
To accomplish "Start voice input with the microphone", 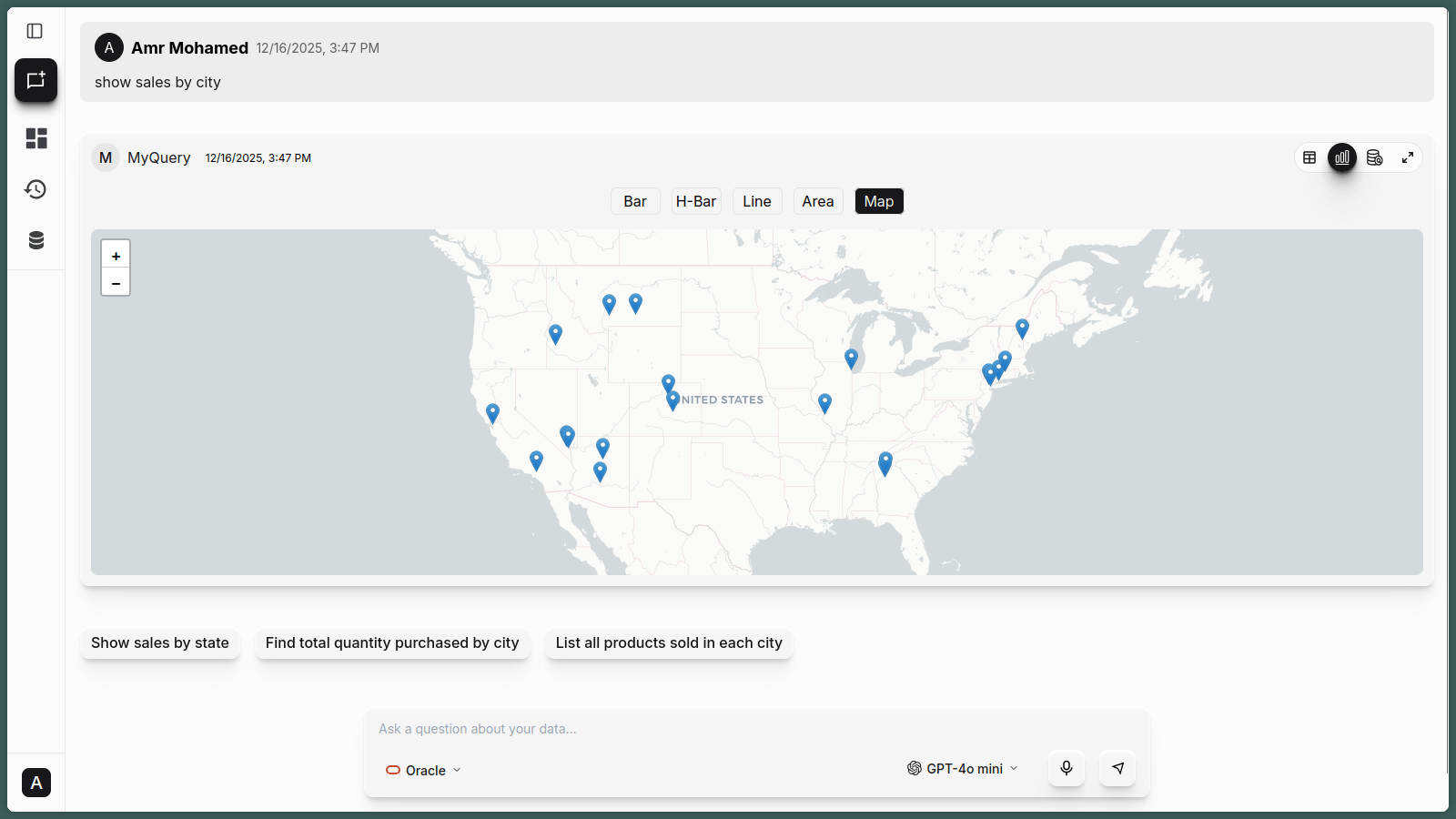I will click(x=1066, y=768).
